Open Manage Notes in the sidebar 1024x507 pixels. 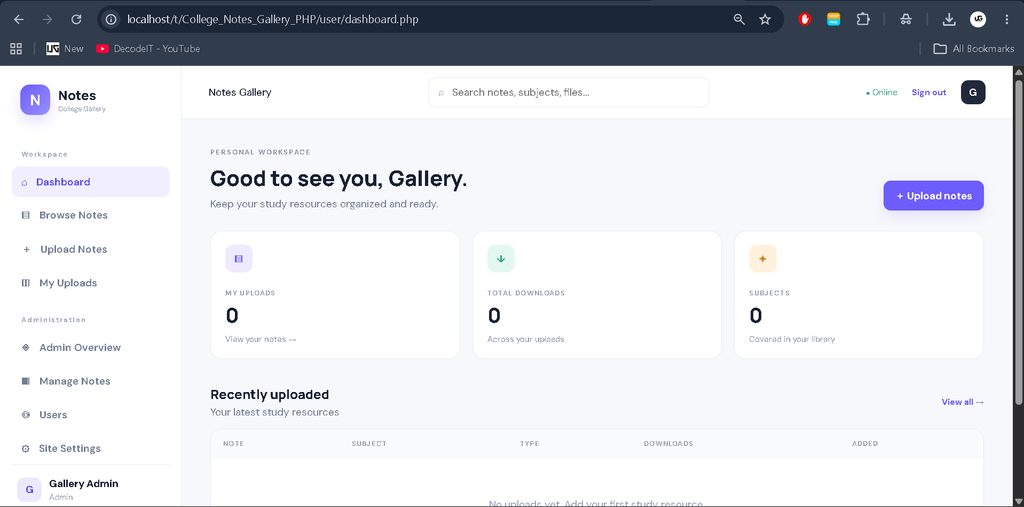click(91, 381)
